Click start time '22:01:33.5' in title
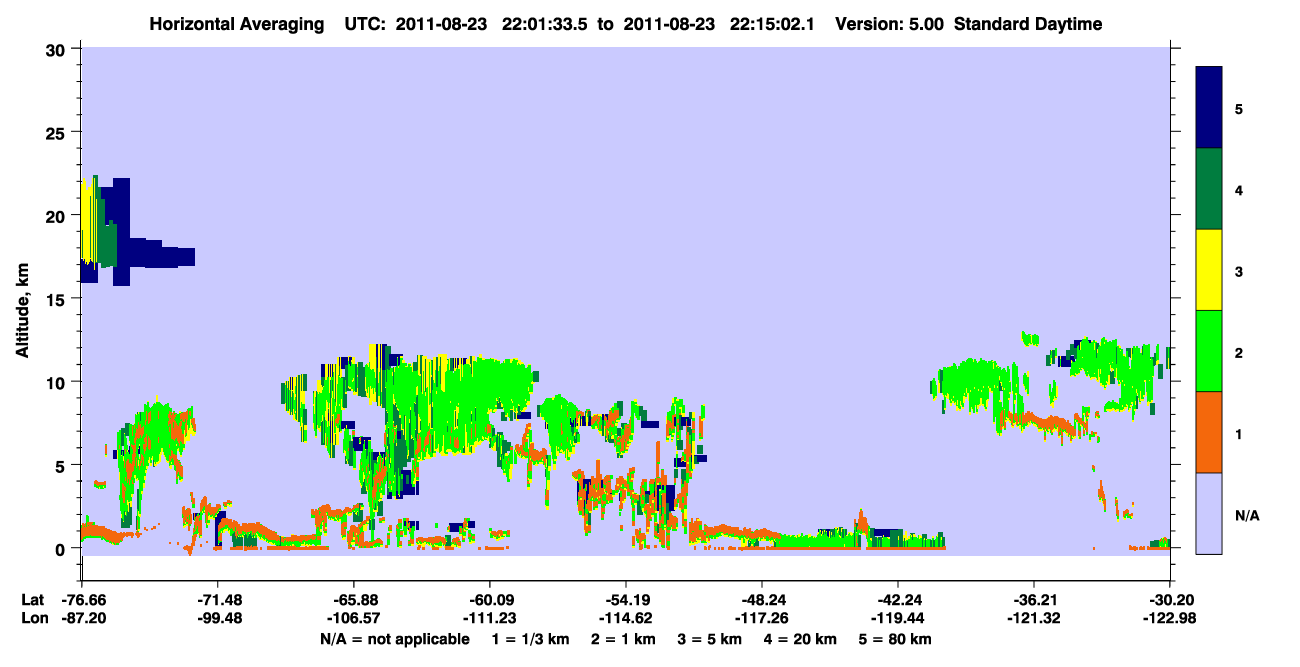 click(x=544, y=24)
